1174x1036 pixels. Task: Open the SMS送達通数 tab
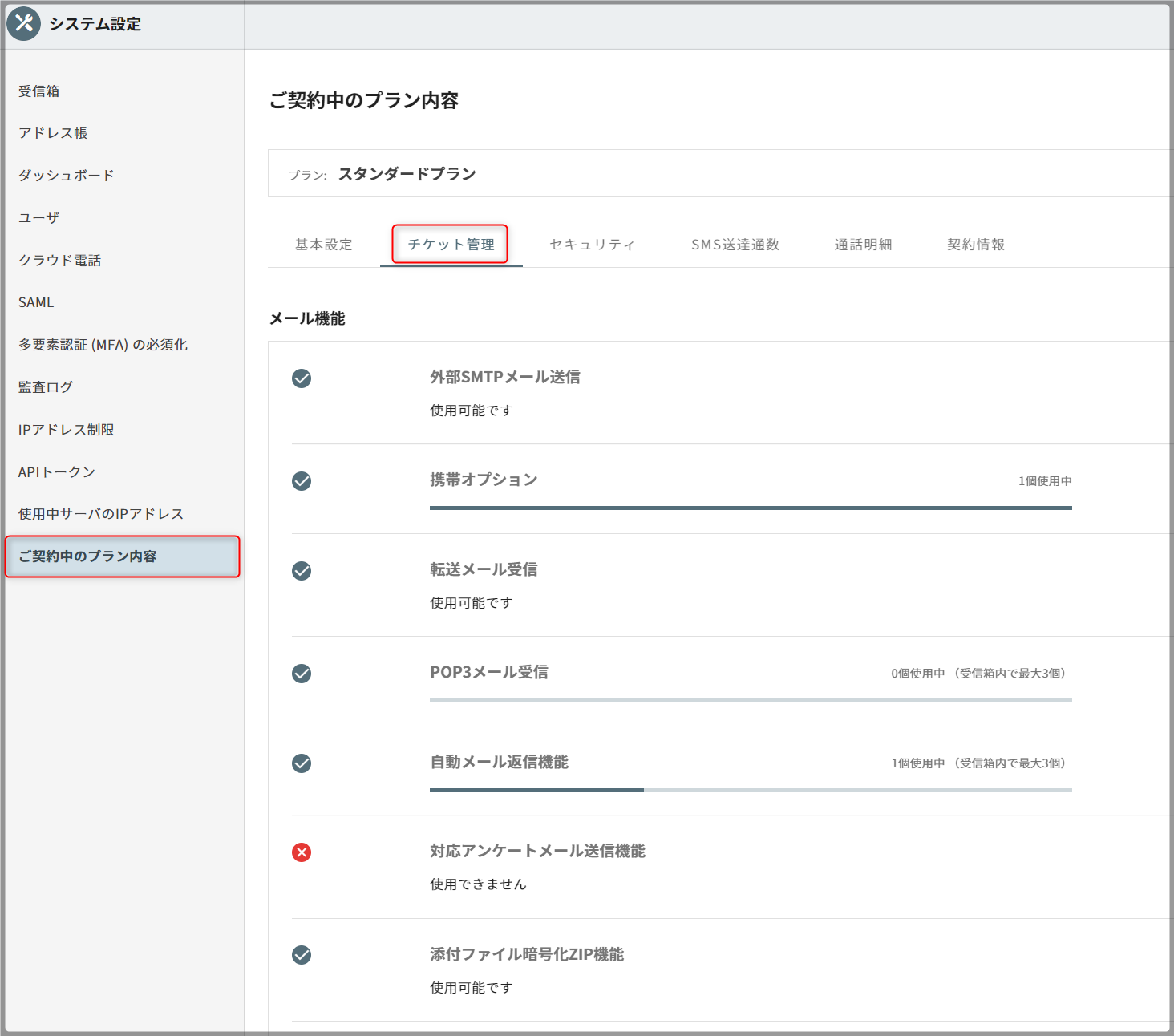tap(735, 245)
